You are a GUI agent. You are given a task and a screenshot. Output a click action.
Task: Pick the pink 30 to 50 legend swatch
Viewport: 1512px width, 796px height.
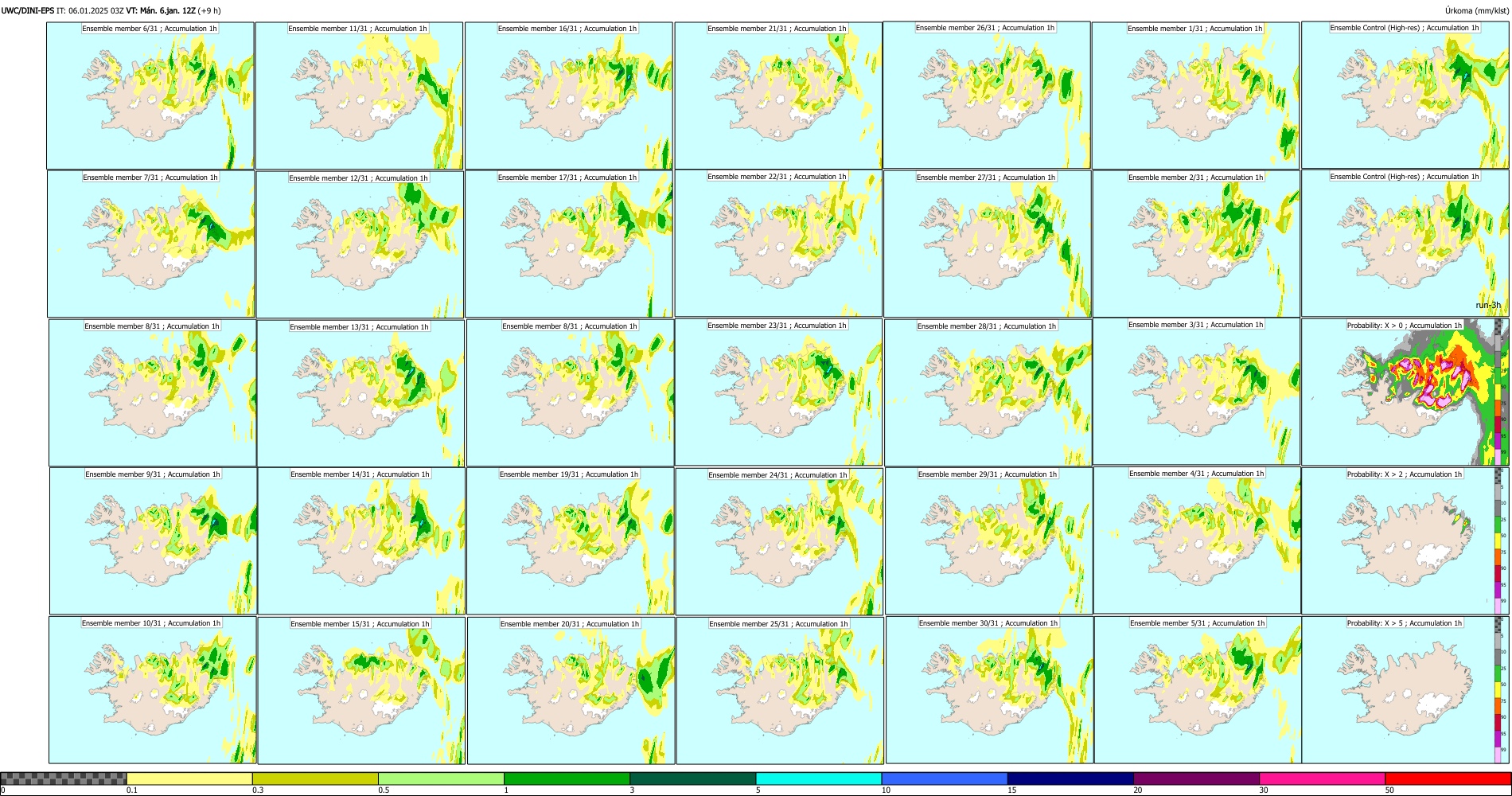[x=1322, y=778]
